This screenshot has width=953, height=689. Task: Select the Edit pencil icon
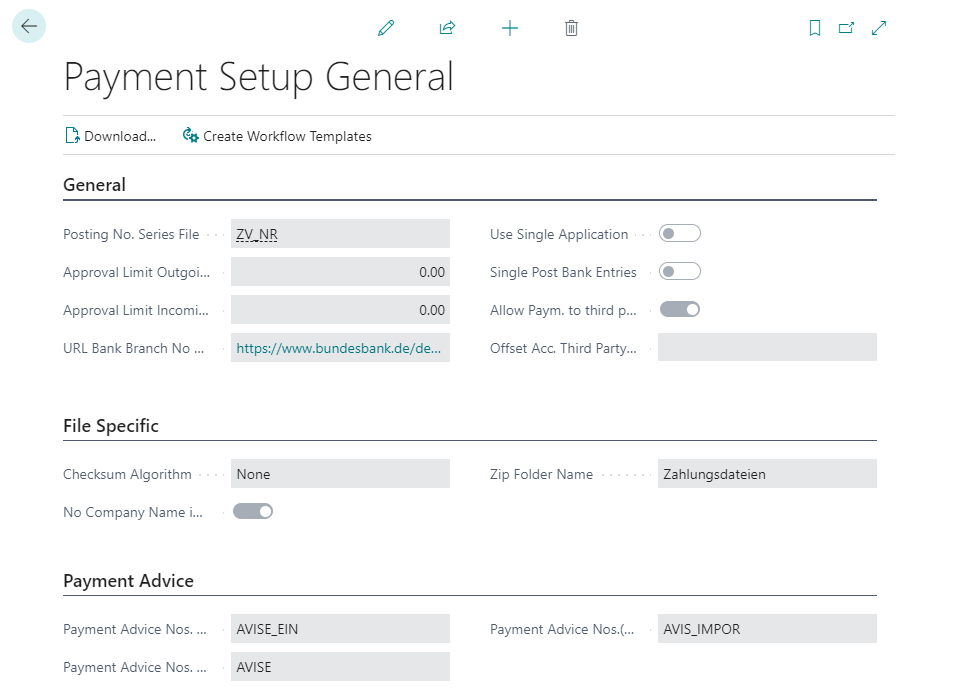[x=385, y=28]
